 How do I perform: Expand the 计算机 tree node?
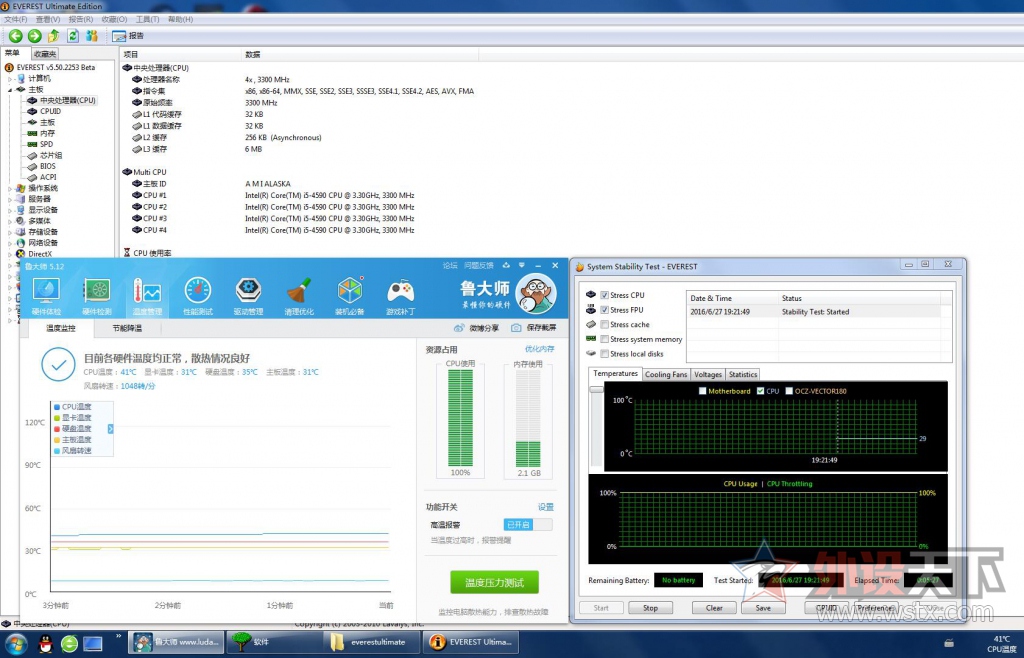[10, 79]
